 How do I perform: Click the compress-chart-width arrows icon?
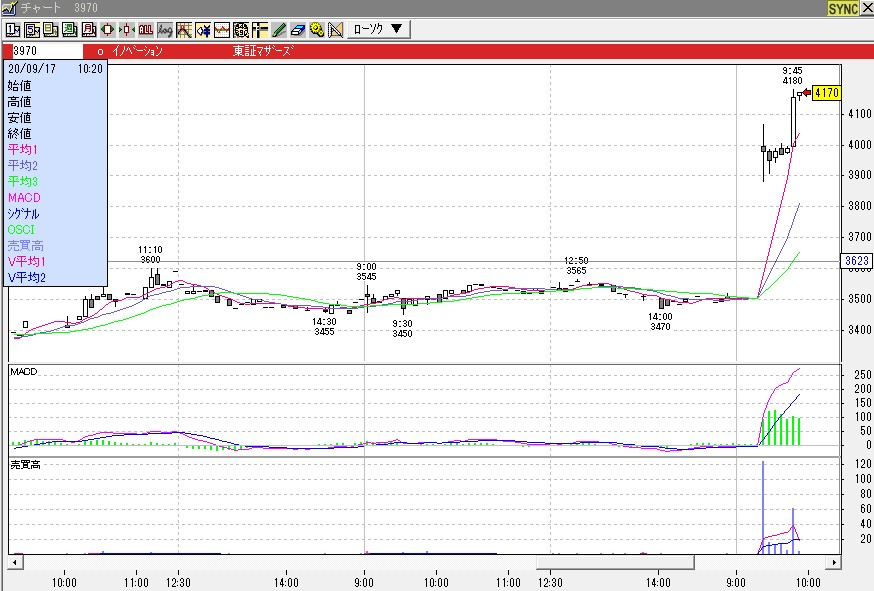126,29
